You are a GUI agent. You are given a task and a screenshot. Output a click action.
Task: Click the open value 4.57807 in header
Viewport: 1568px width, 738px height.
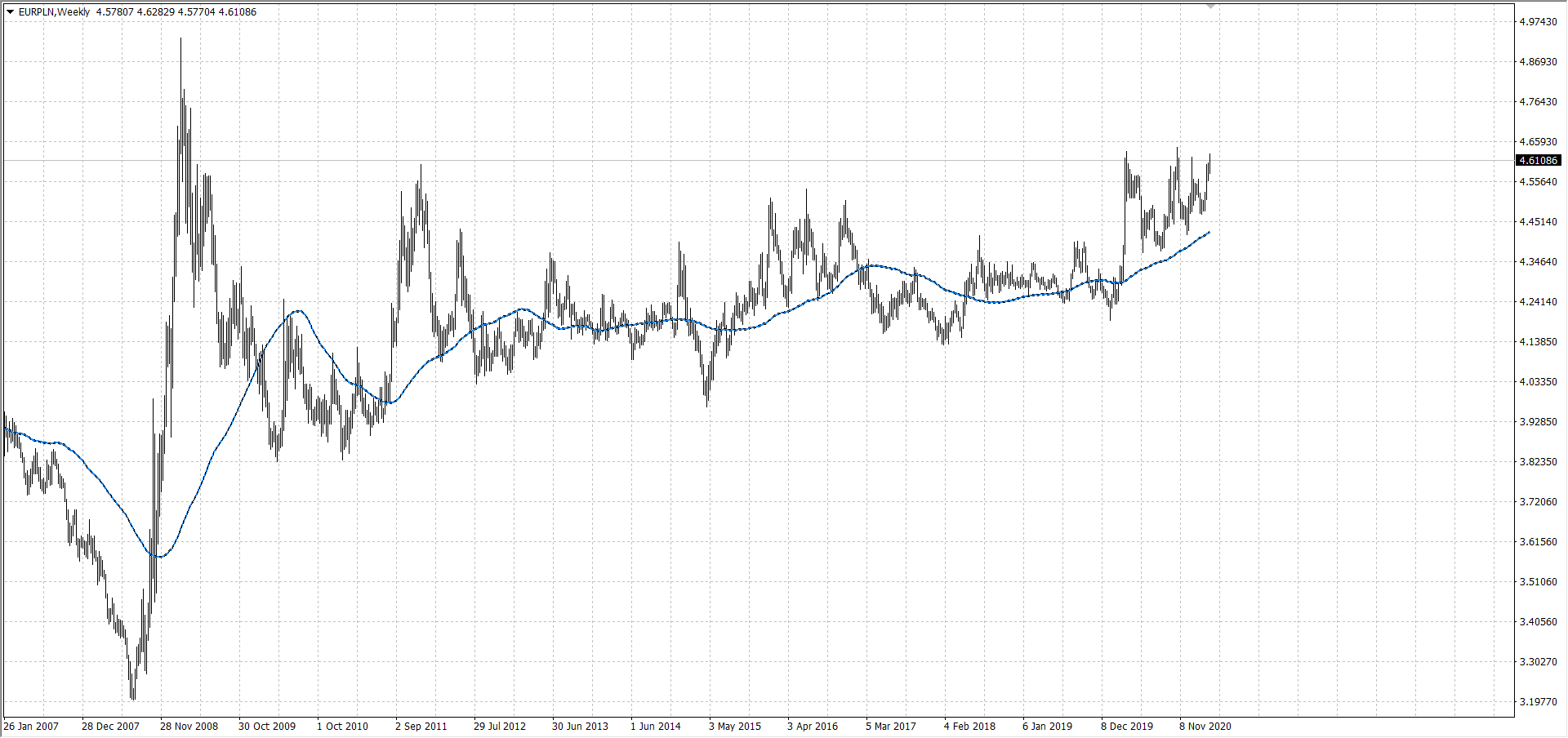click(114, 12)
